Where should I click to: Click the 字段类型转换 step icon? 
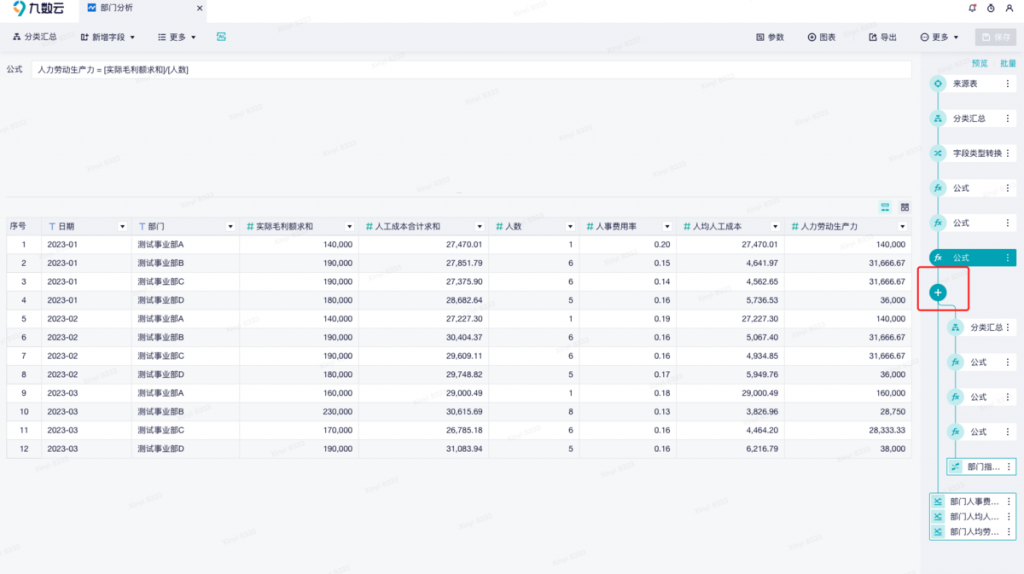tap(938, 153)
